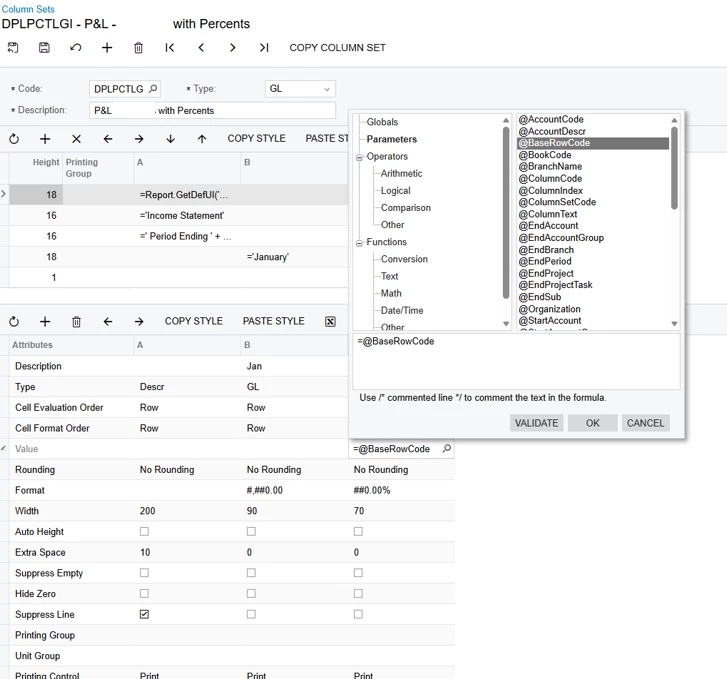Delete column set with trash icon
This screenshot has height=679, width=727.
[138, 47]
